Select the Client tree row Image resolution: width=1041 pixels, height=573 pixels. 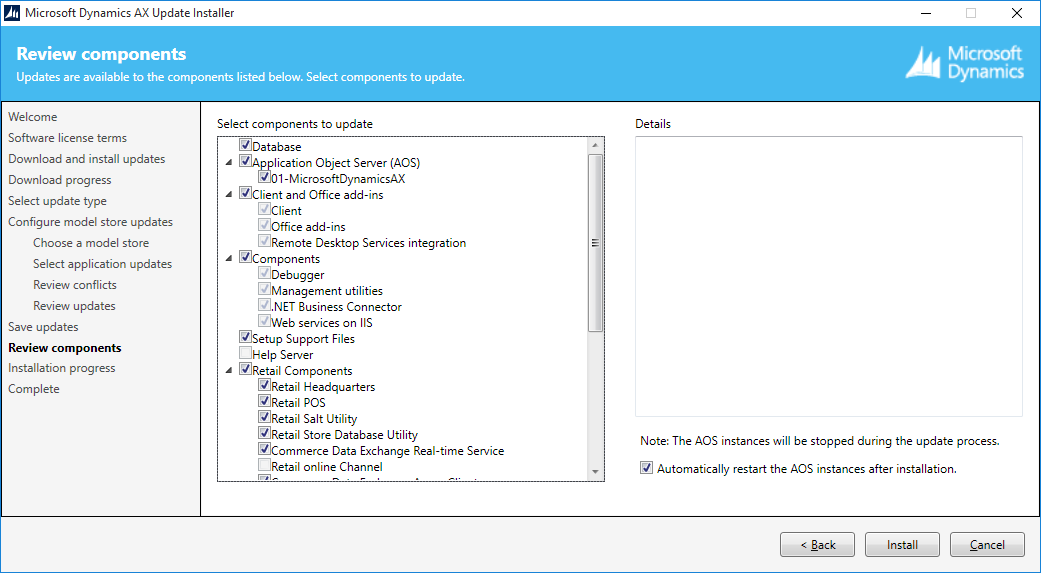(x=286, y=210)
